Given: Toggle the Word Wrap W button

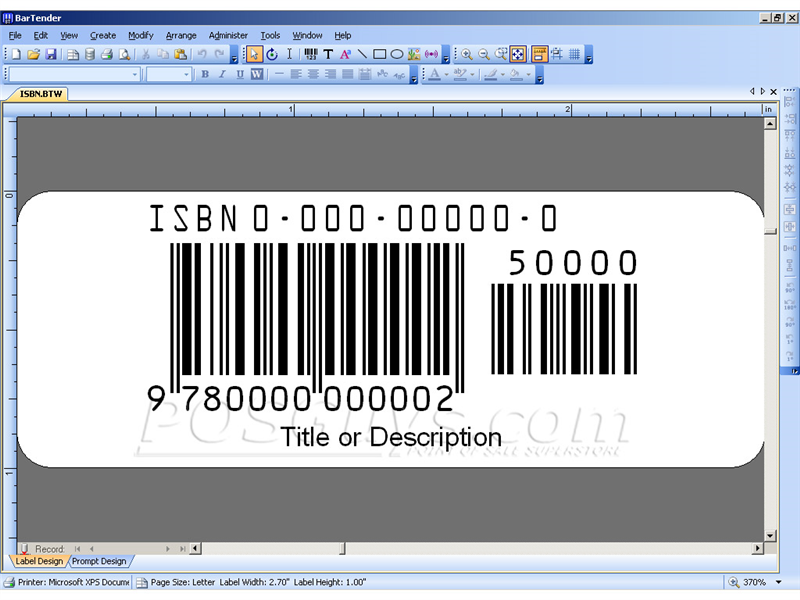Looking at the screenshot, I should (x=257, y=74).
